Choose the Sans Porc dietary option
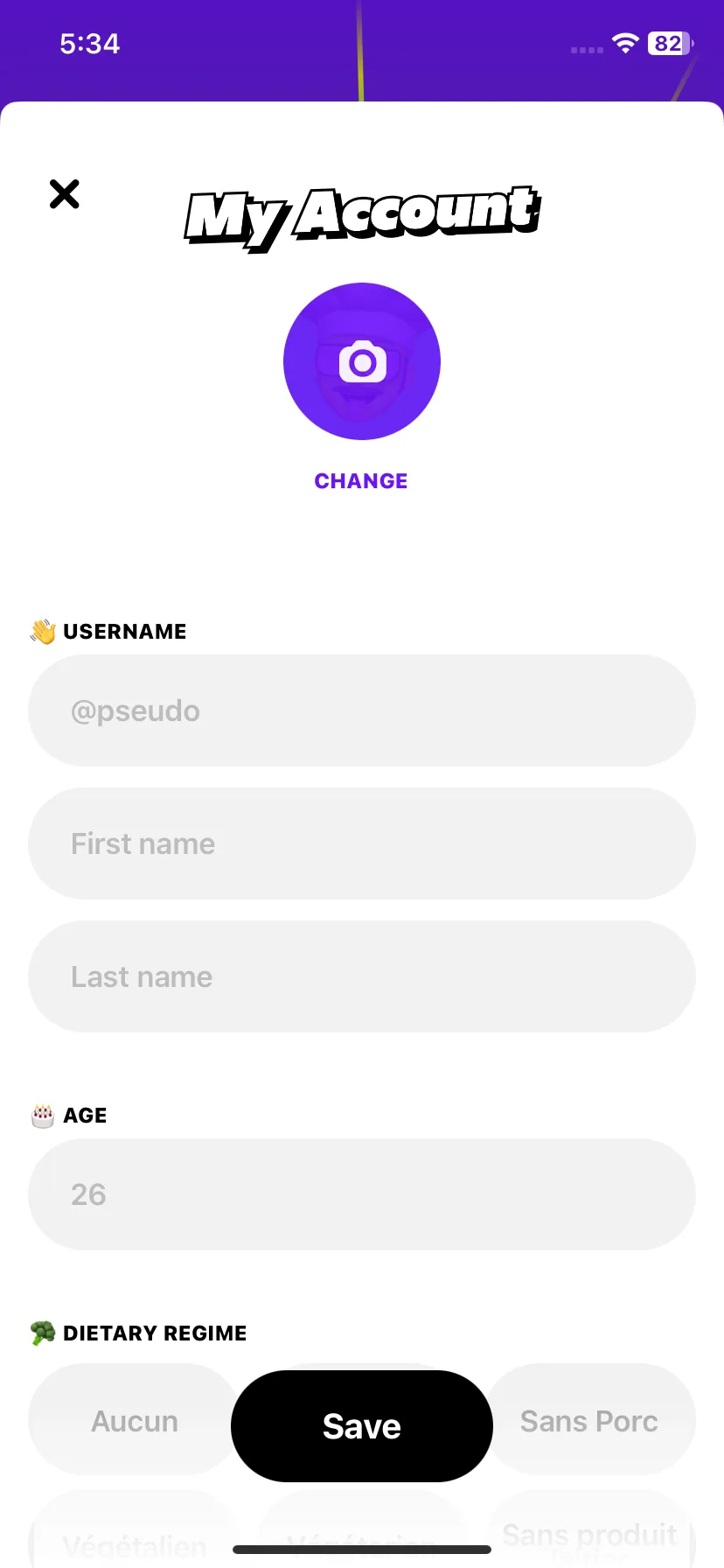Screen dimensions: 724x1568 coord(589,1421)
